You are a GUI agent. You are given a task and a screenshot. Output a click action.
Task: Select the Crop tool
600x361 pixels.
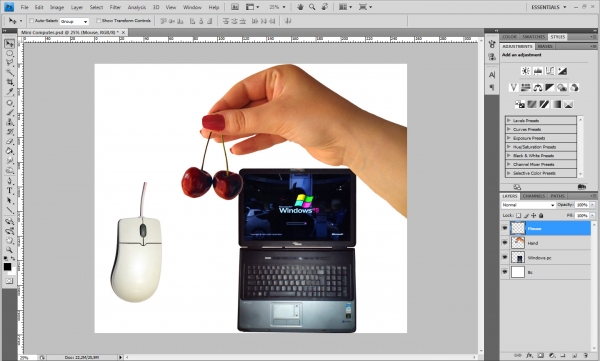(9, 82)
